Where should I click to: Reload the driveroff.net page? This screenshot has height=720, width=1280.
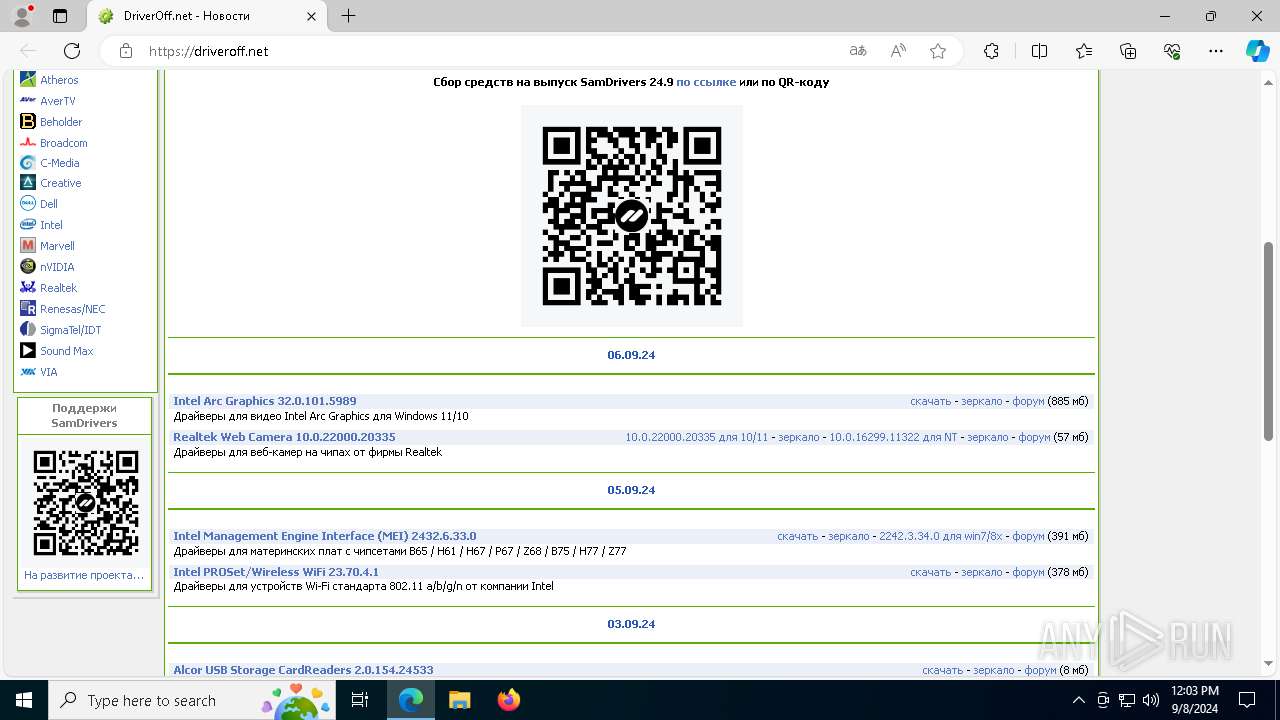point(72,51)
